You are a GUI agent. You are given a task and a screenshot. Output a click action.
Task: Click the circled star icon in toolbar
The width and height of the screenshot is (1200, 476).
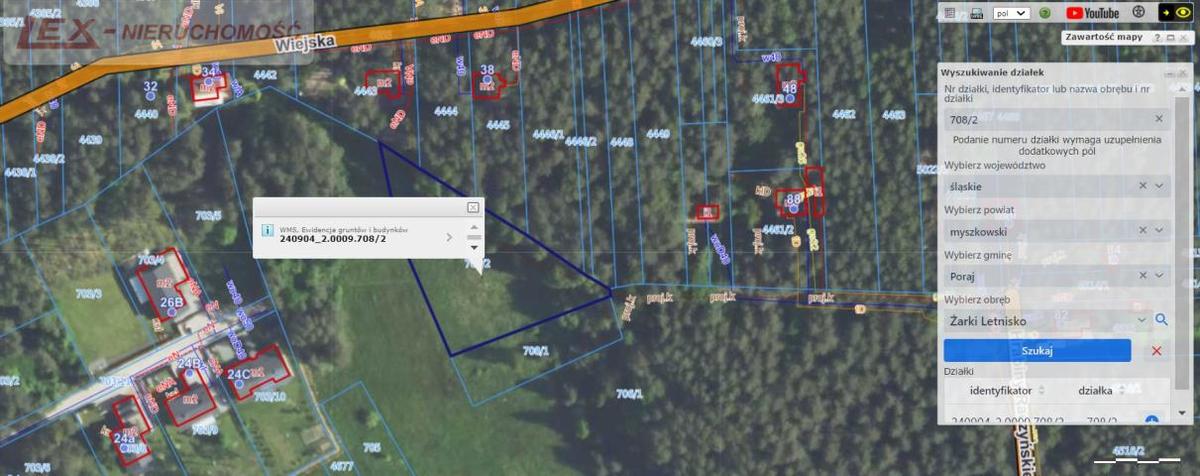tap(1138, 12)
